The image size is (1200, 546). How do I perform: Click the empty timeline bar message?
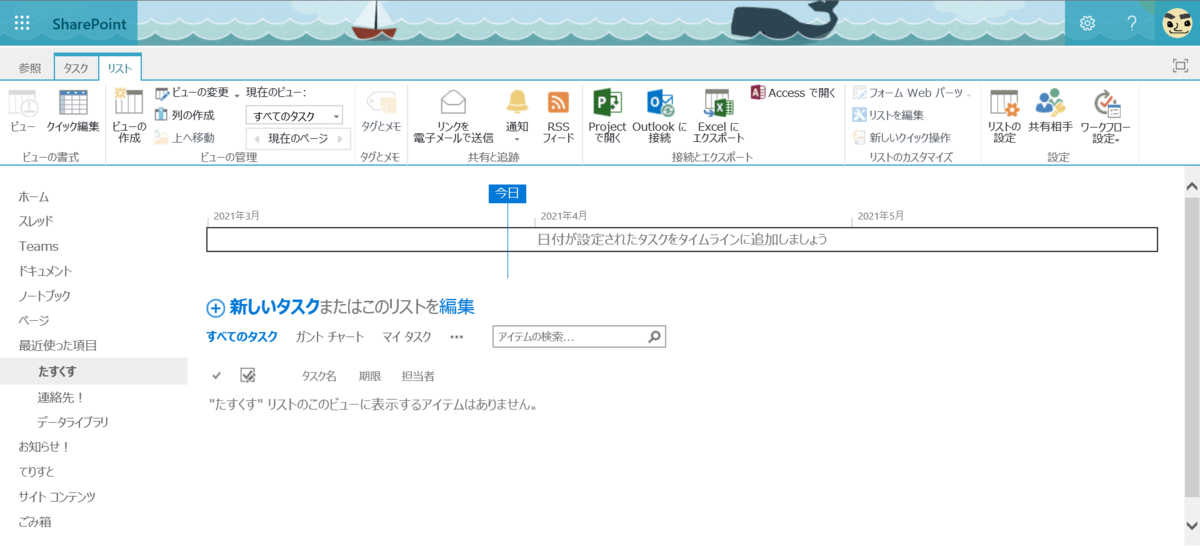tap(682, 240)
